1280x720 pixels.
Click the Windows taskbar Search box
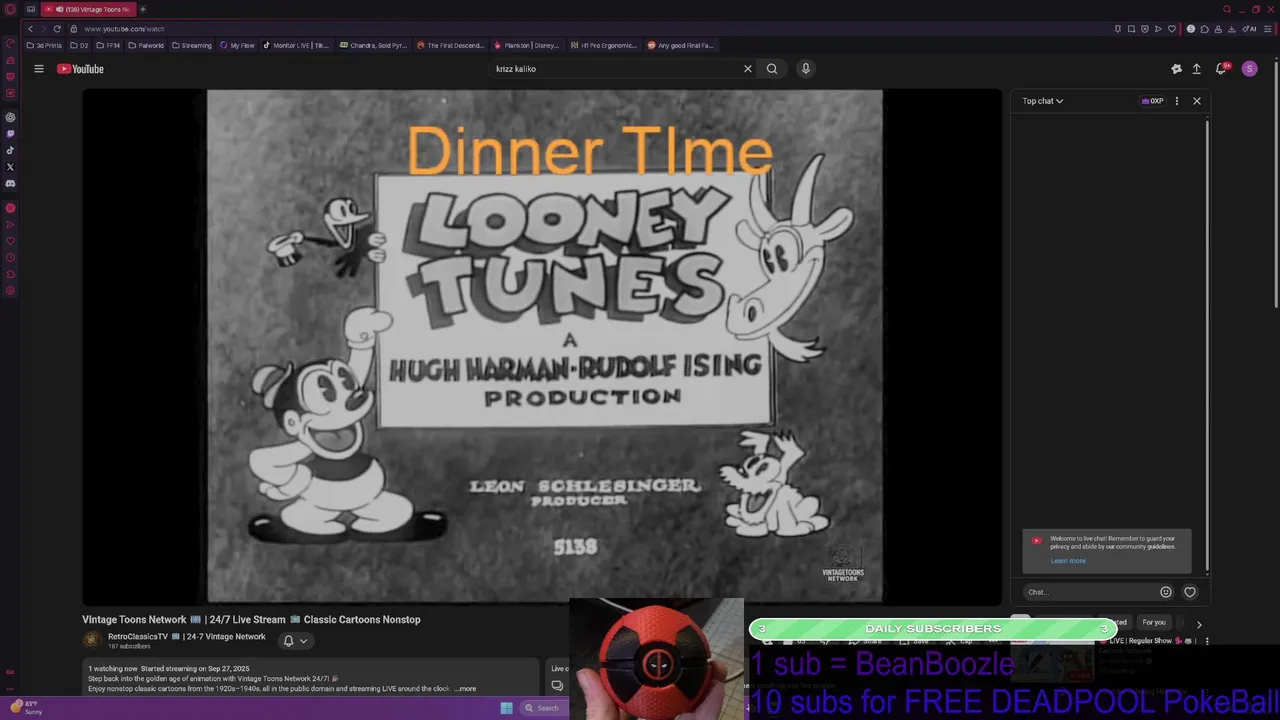point(543,708)
